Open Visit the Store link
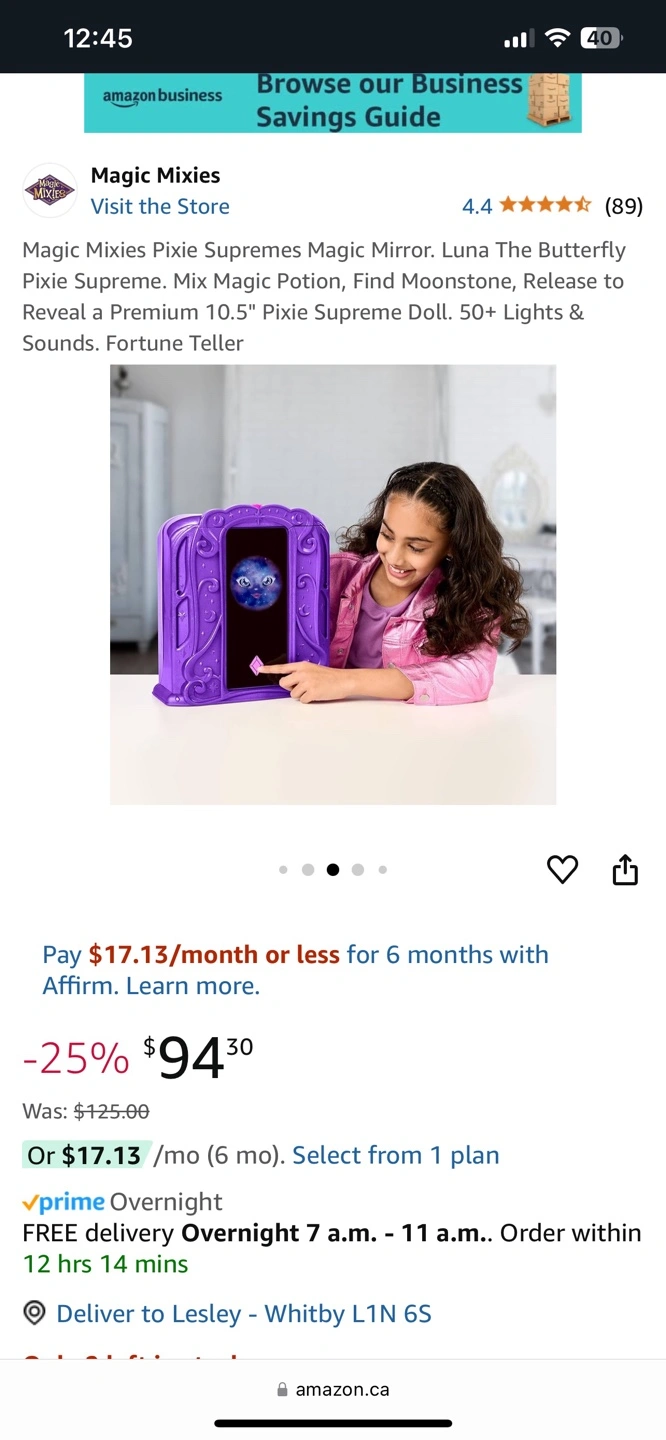The width and height of the screenshot is (666, 1440). coord(160,206)
